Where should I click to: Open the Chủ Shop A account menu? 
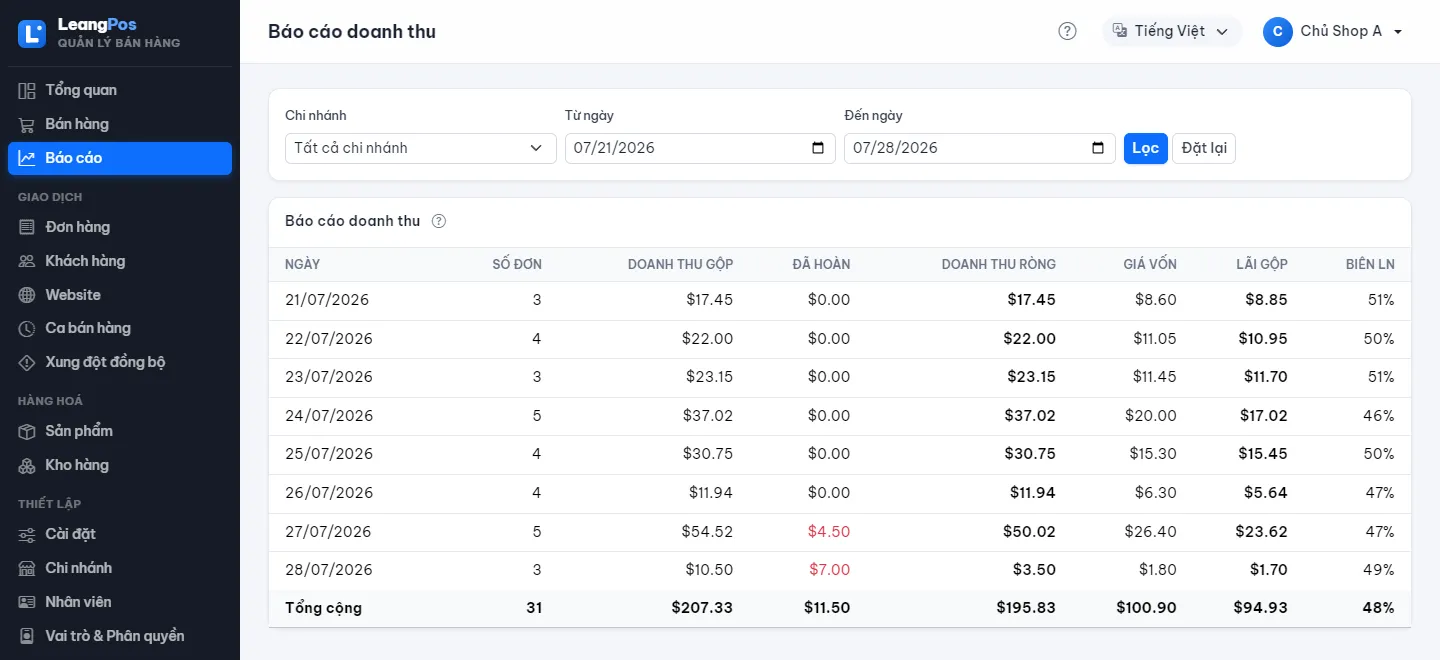click(x=1334, y=31)
